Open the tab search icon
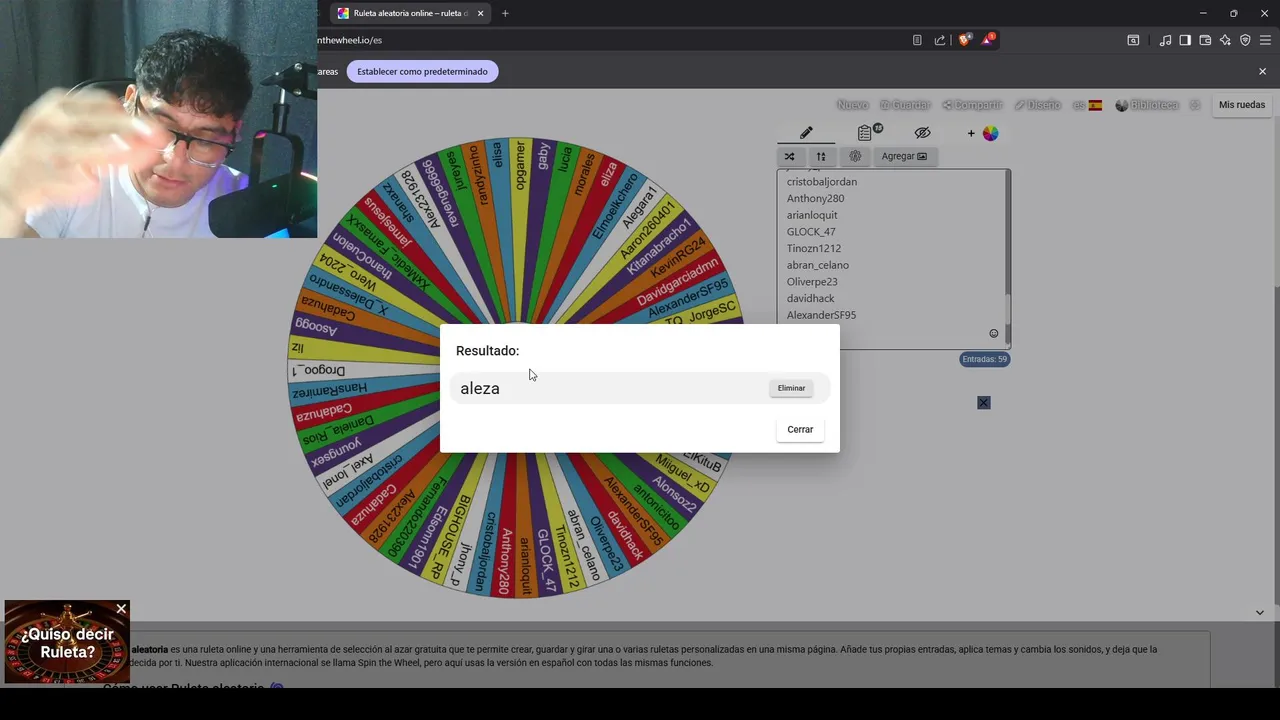The height and width of the screenshot is (720, 1280). coord(1133,40)
